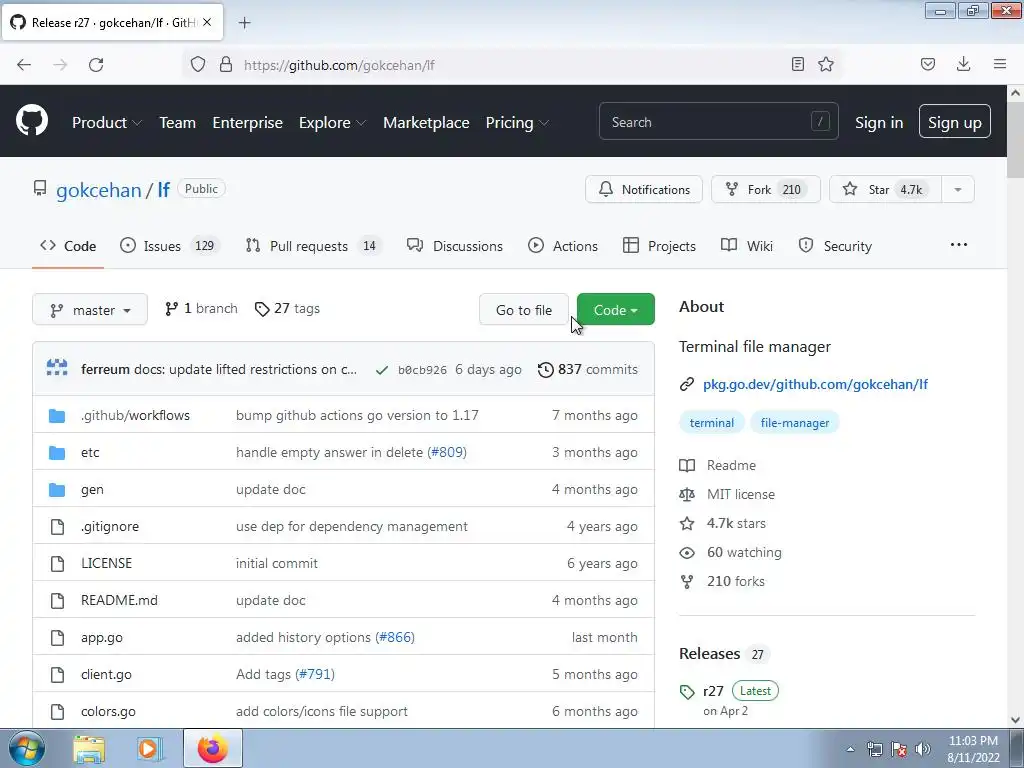
Task: Open the Windows Start button
Action: (x=27, y=748)
